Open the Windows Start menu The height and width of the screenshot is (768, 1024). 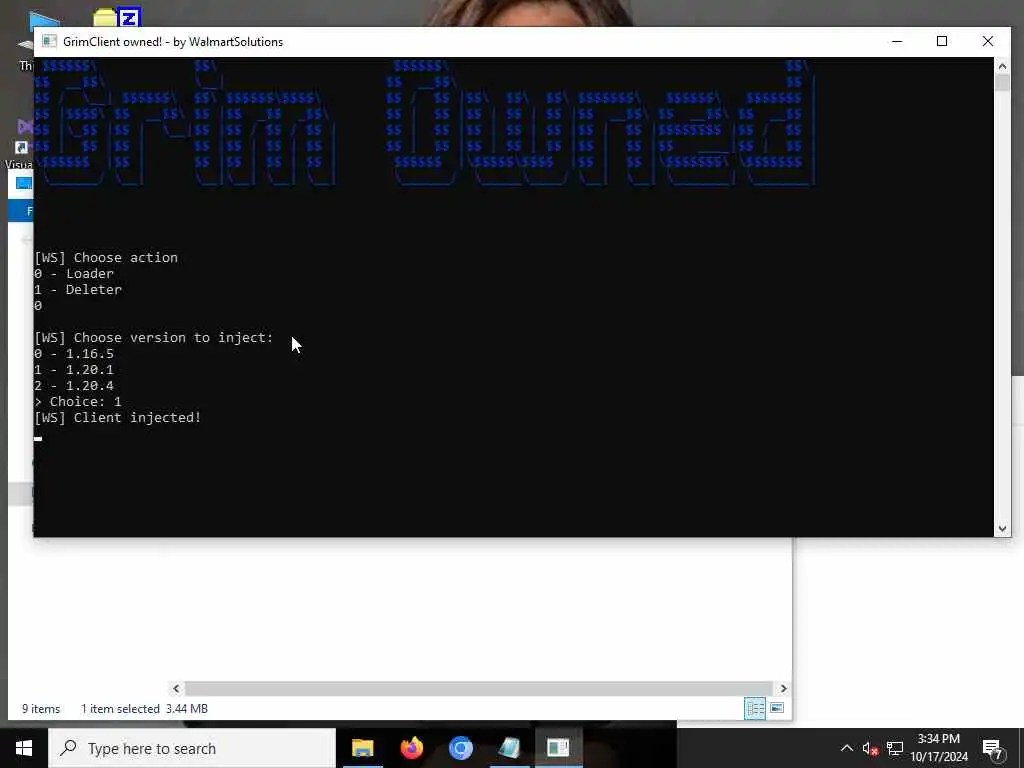(x=24, y=748)
